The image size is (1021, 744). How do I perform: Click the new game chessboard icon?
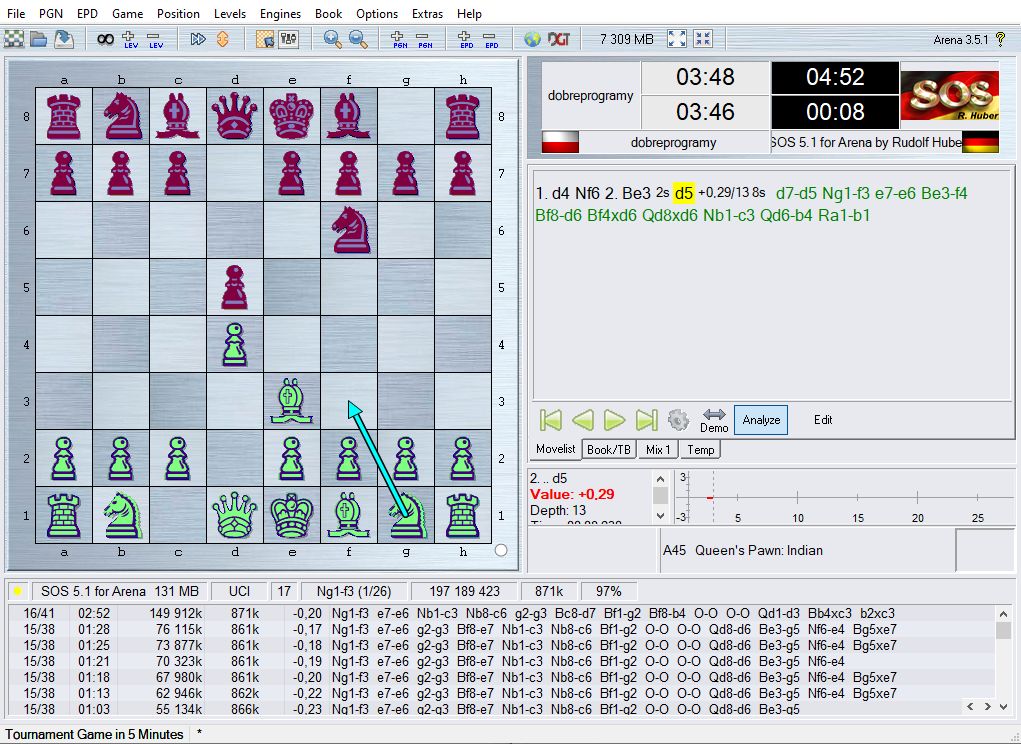click(x=14, y=40)
